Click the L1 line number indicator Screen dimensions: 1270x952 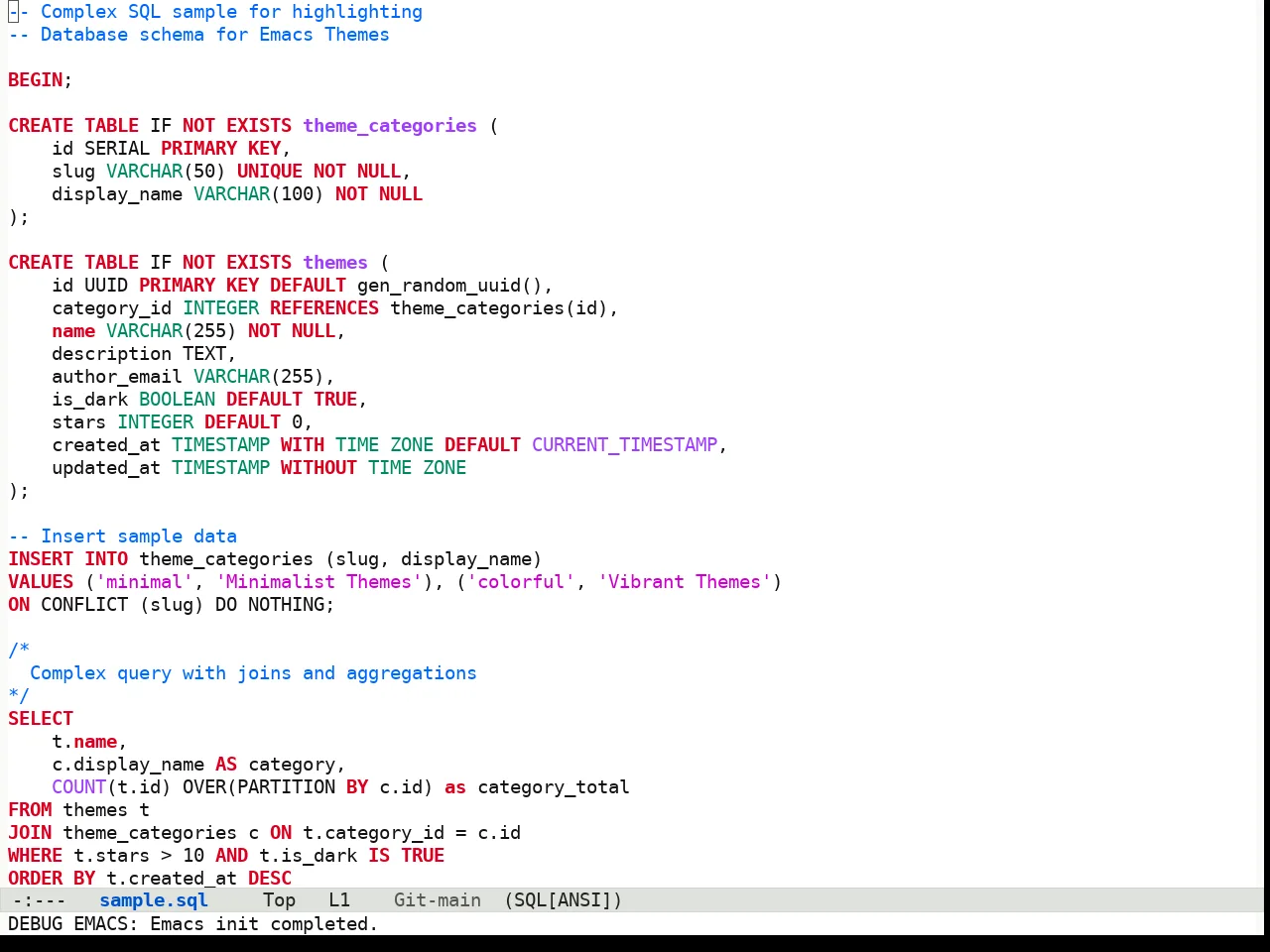tap(339, 900)
